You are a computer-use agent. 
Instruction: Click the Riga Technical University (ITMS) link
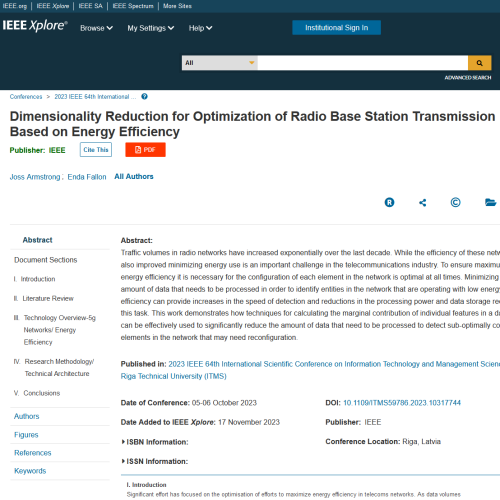[174, 376]
